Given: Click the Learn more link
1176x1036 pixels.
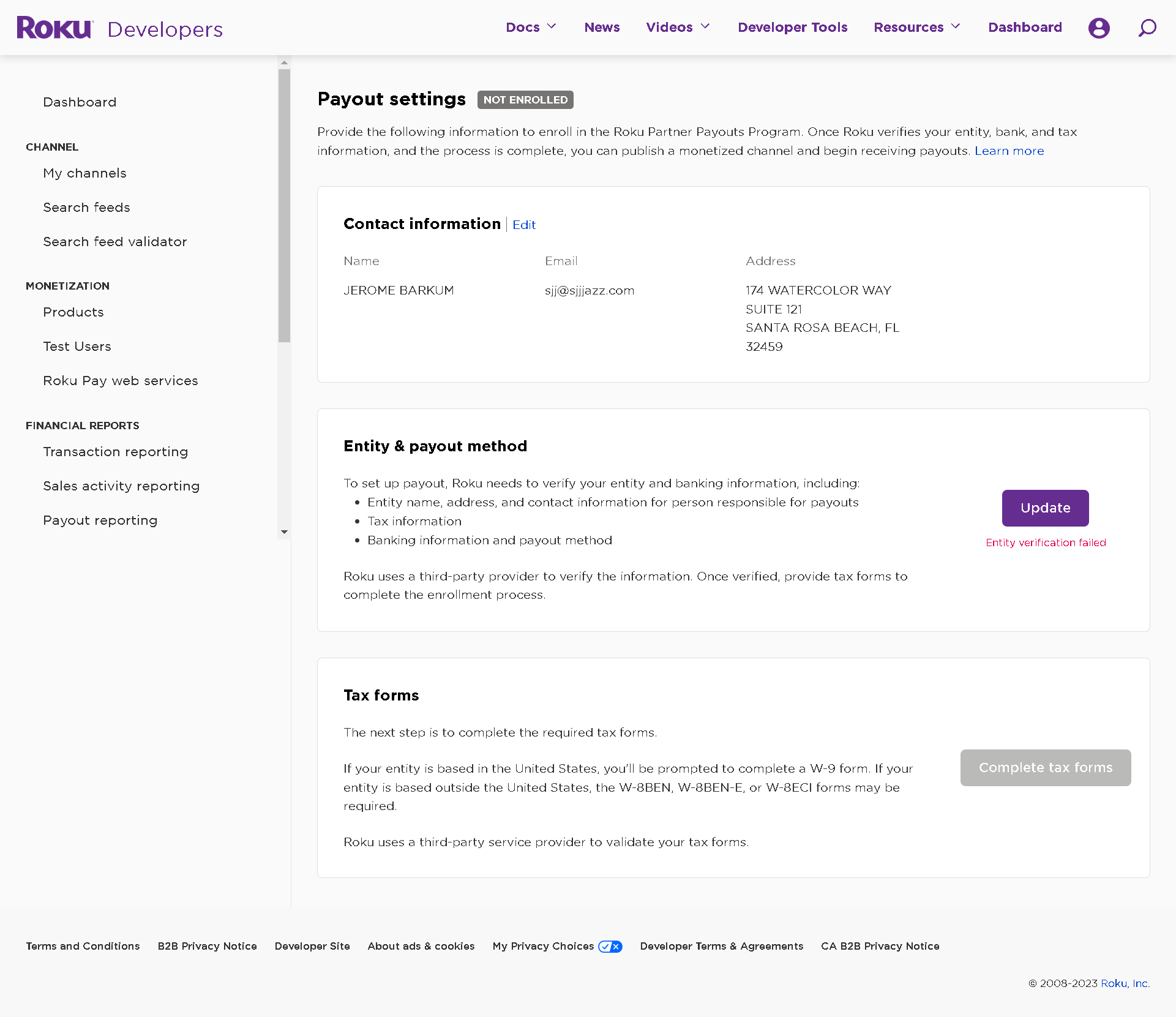Looking at the screenshot, I should (x=1009, y=151).
